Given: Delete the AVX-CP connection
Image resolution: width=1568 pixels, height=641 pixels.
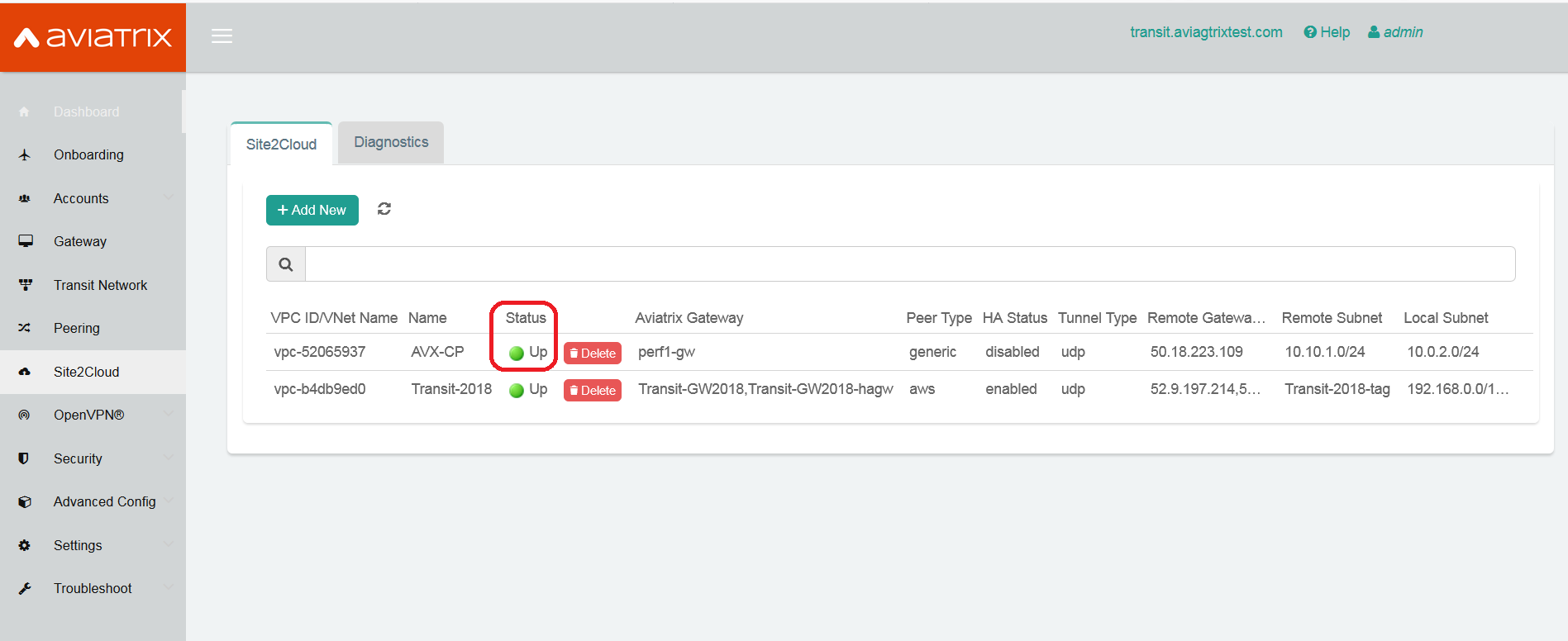Looking at the screenshot, I should pos(592,353).
